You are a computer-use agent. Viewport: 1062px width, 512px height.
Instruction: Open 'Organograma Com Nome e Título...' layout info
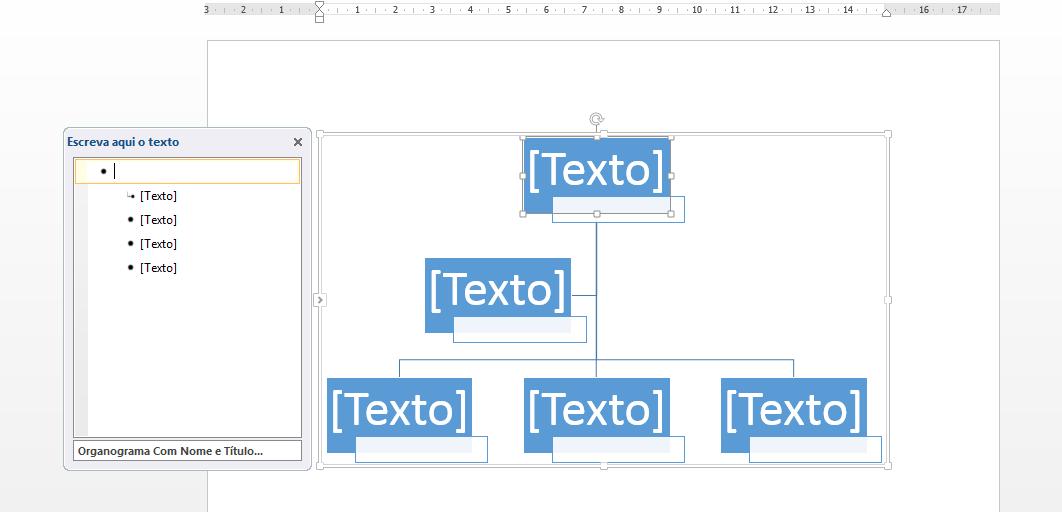tap(187, 451)
